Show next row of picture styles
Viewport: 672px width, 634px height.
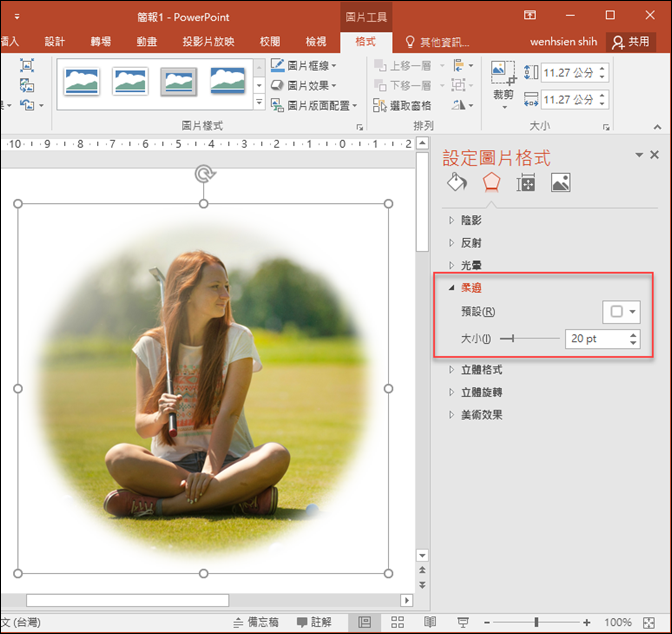(x=259, y=85)
